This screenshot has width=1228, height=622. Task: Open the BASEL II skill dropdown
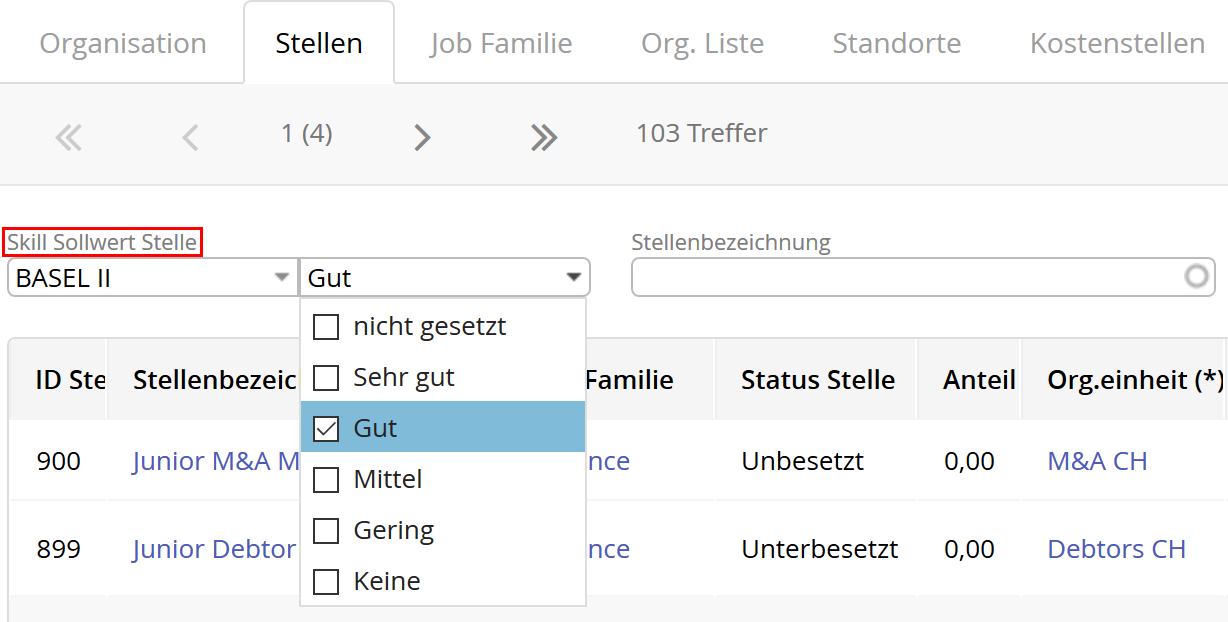(x=153, y=277)
